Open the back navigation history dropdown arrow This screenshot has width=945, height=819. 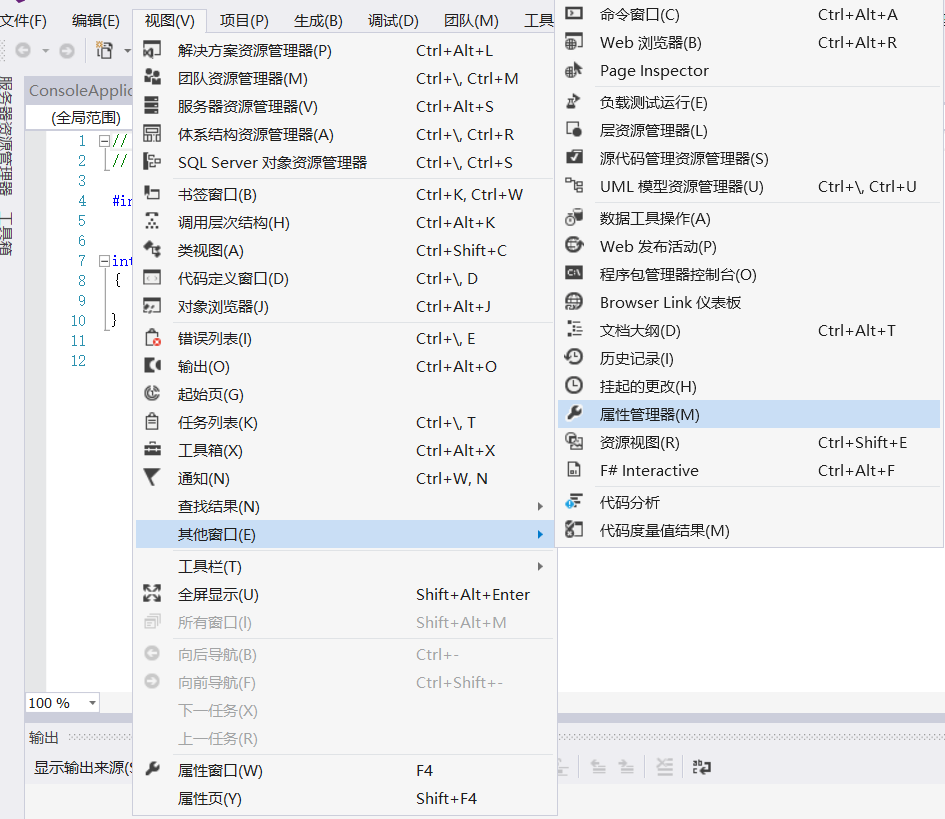click(x=45, y=51)
